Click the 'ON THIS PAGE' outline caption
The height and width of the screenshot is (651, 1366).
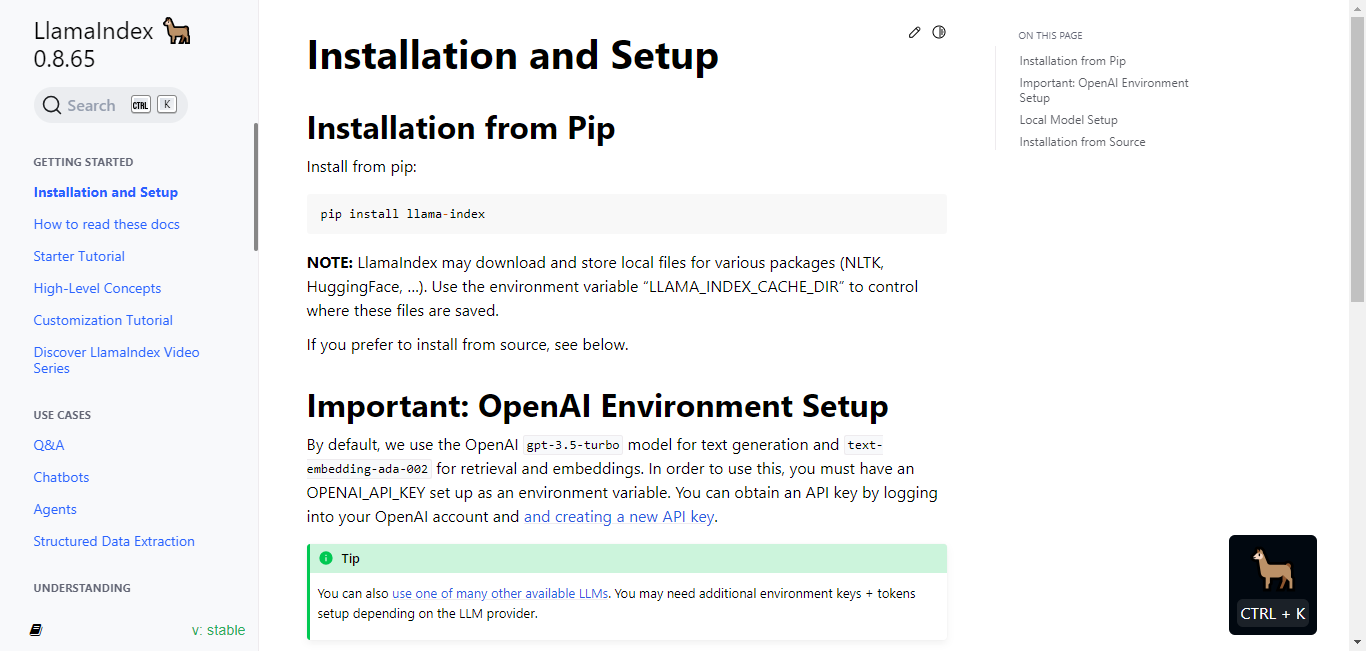pos(1051,36)
